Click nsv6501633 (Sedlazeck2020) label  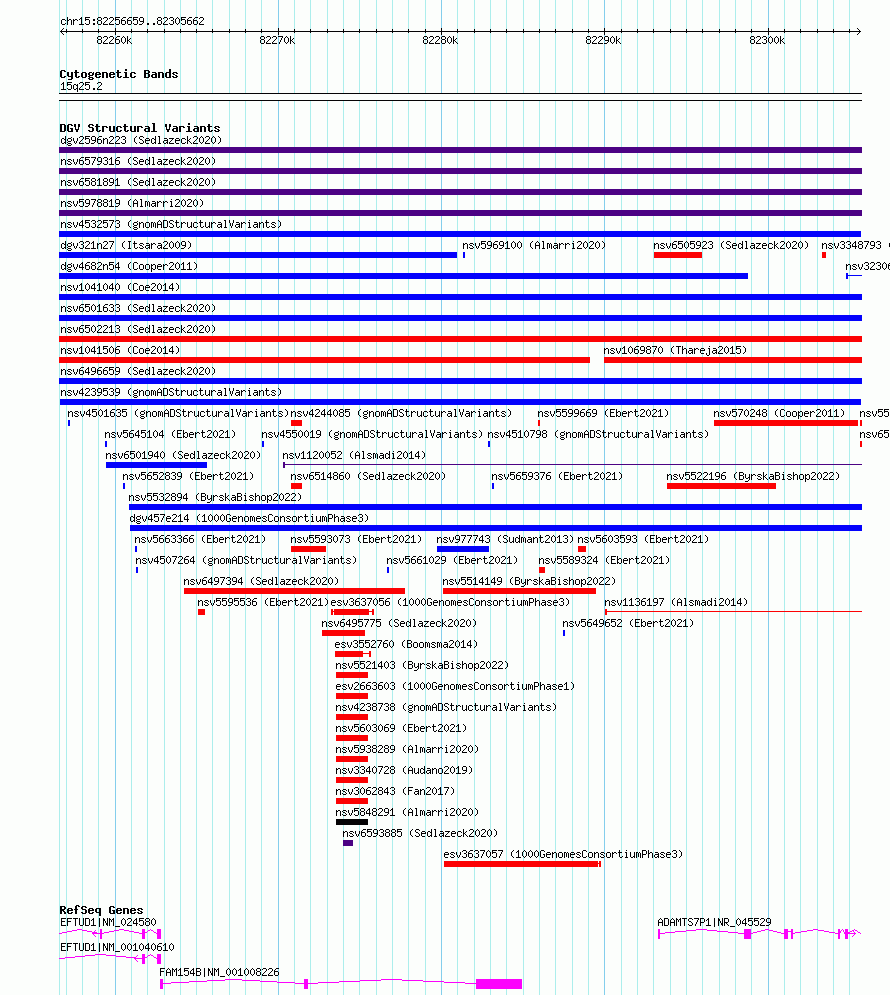(138, 308)
